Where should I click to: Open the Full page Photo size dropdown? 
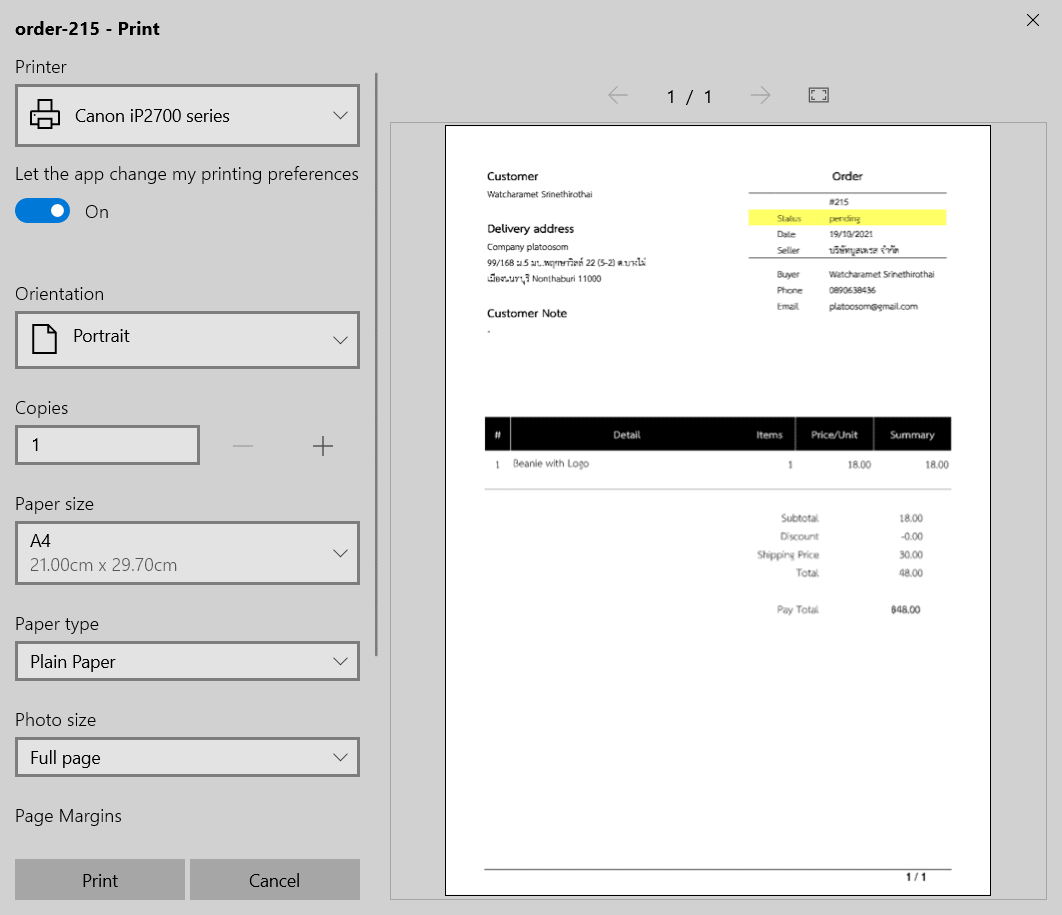click(187, 757)
